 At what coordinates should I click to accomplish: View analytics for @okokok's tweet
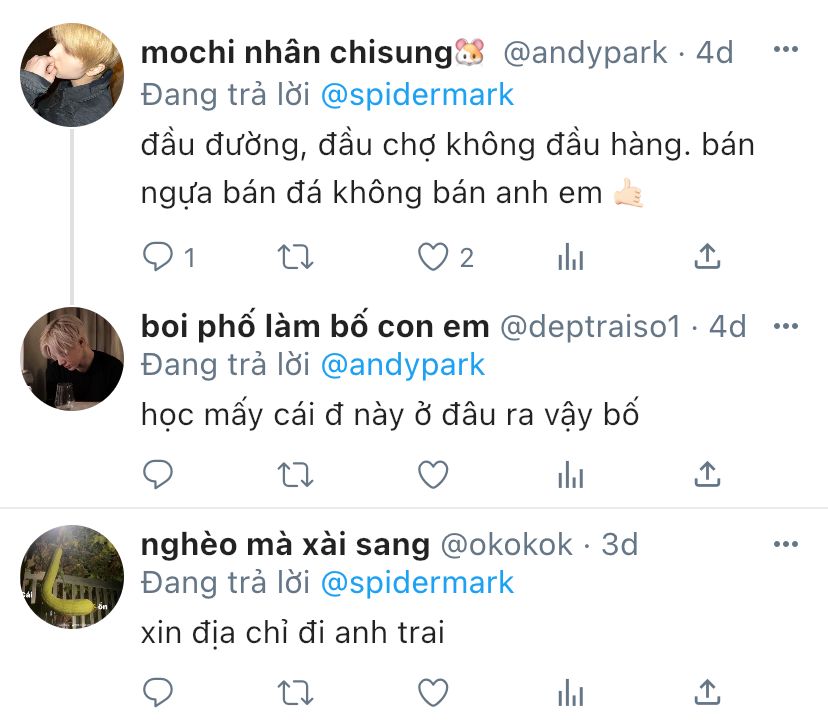[x=571, y=692]
